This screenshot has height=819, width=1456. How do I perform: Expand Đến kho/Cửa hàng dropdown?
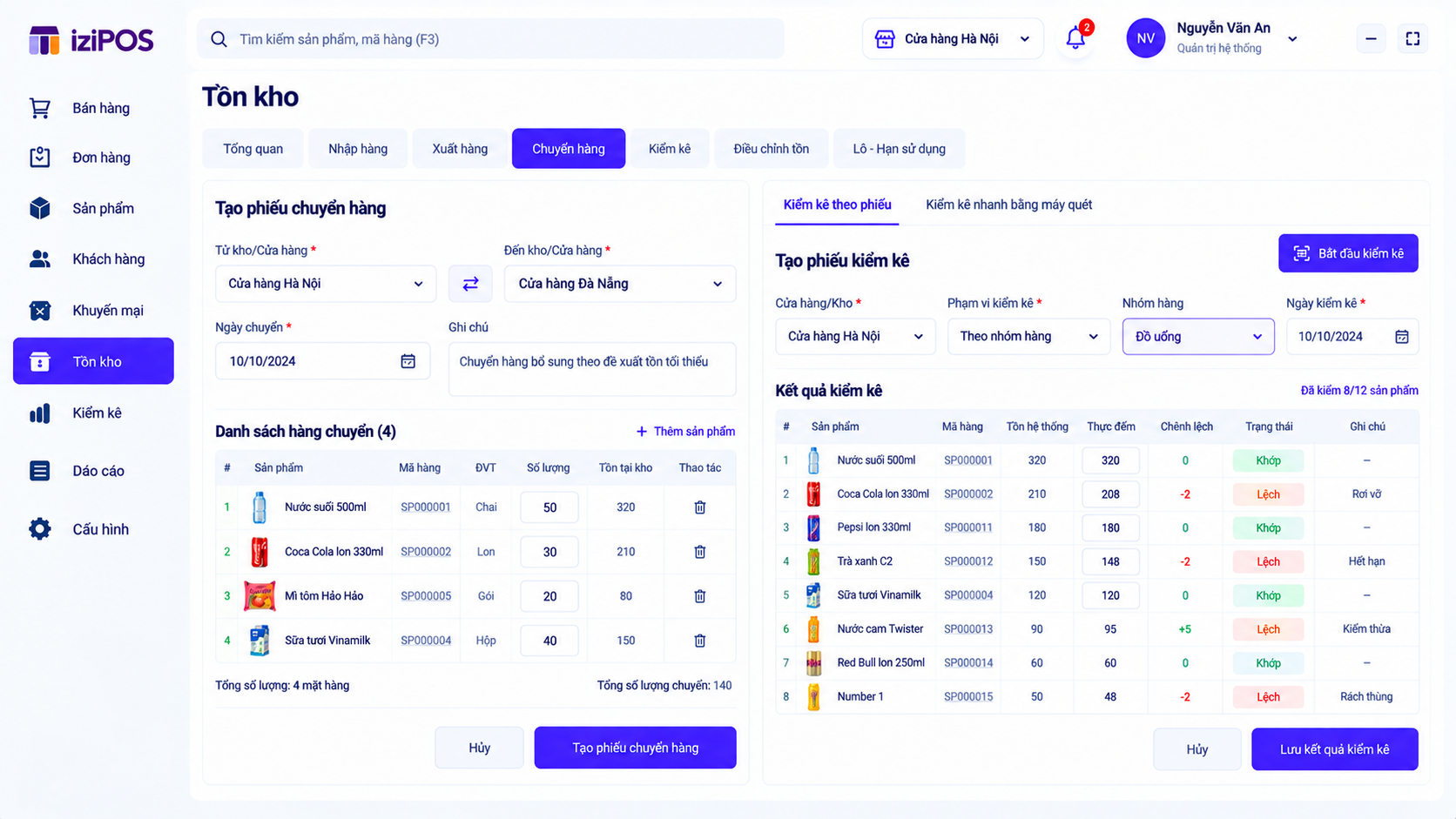coord(620,284)
